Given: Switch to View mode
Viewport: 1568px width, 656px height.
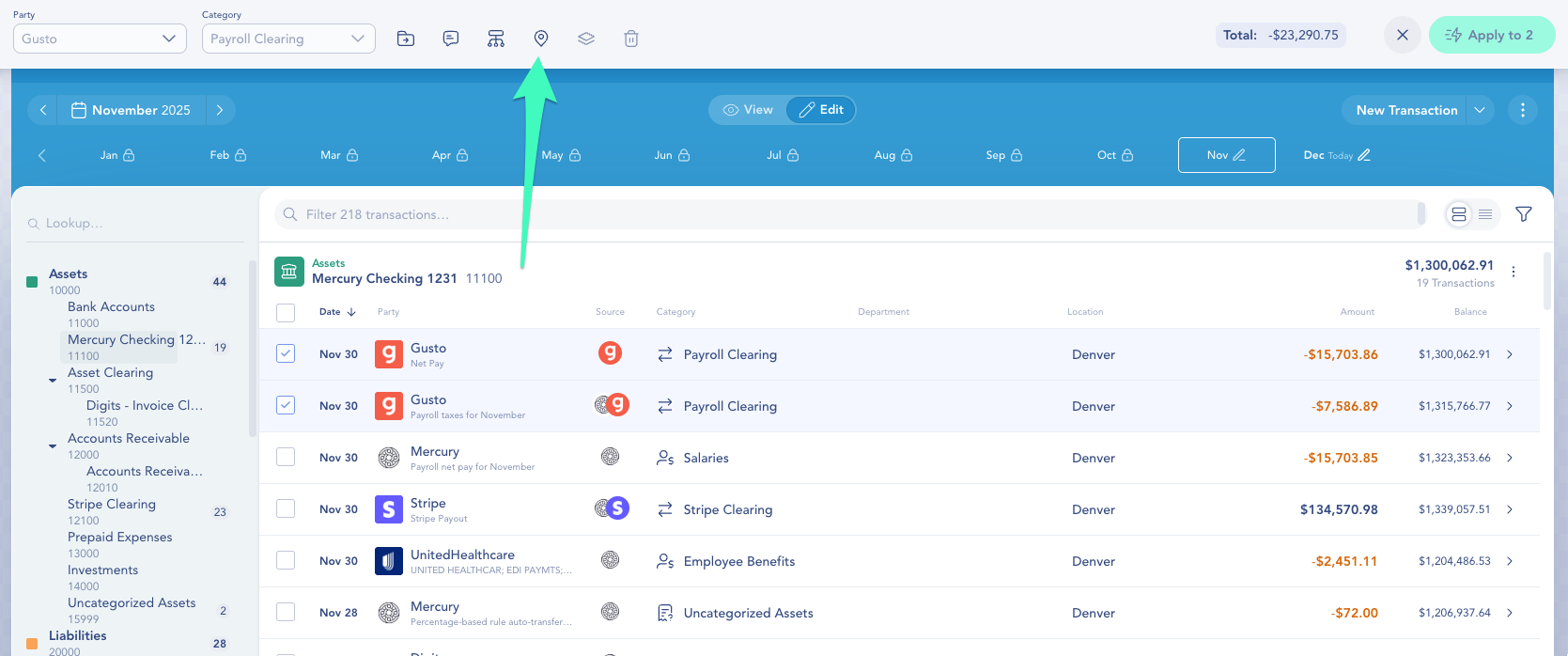Looking at the screenshot, I should pos(748,110).
